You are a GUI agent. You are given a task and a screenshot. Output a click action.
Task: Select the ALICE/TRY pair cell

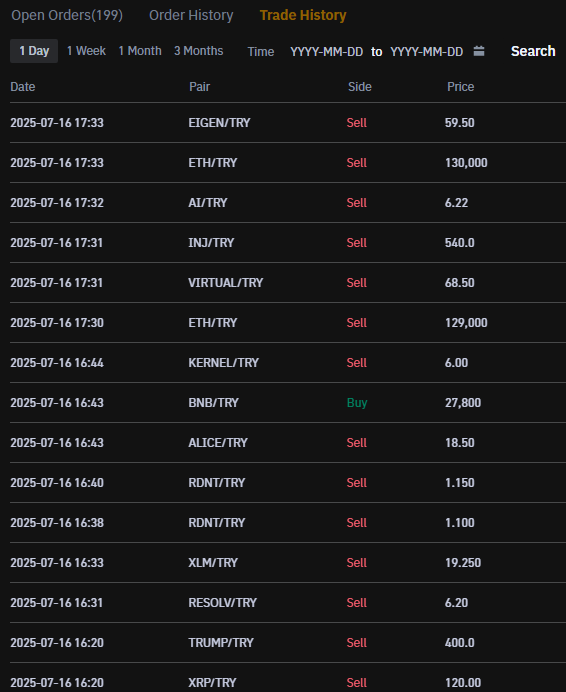[218, 443]
